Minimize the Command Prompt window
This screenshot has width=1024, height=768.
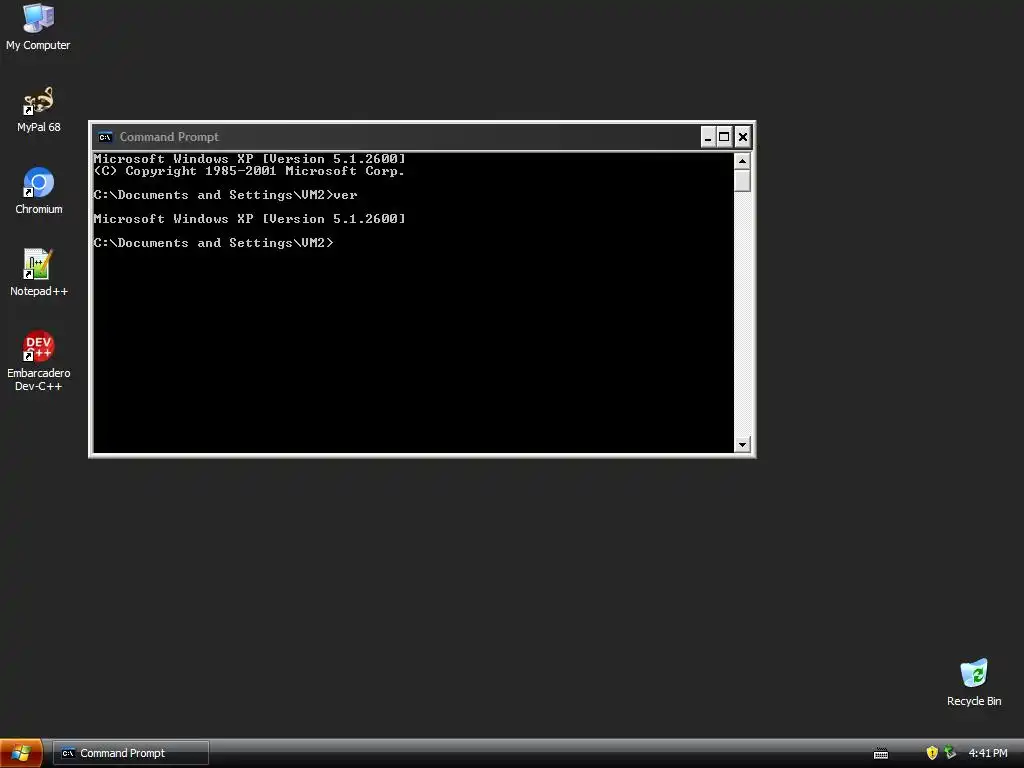pos(708,137)
